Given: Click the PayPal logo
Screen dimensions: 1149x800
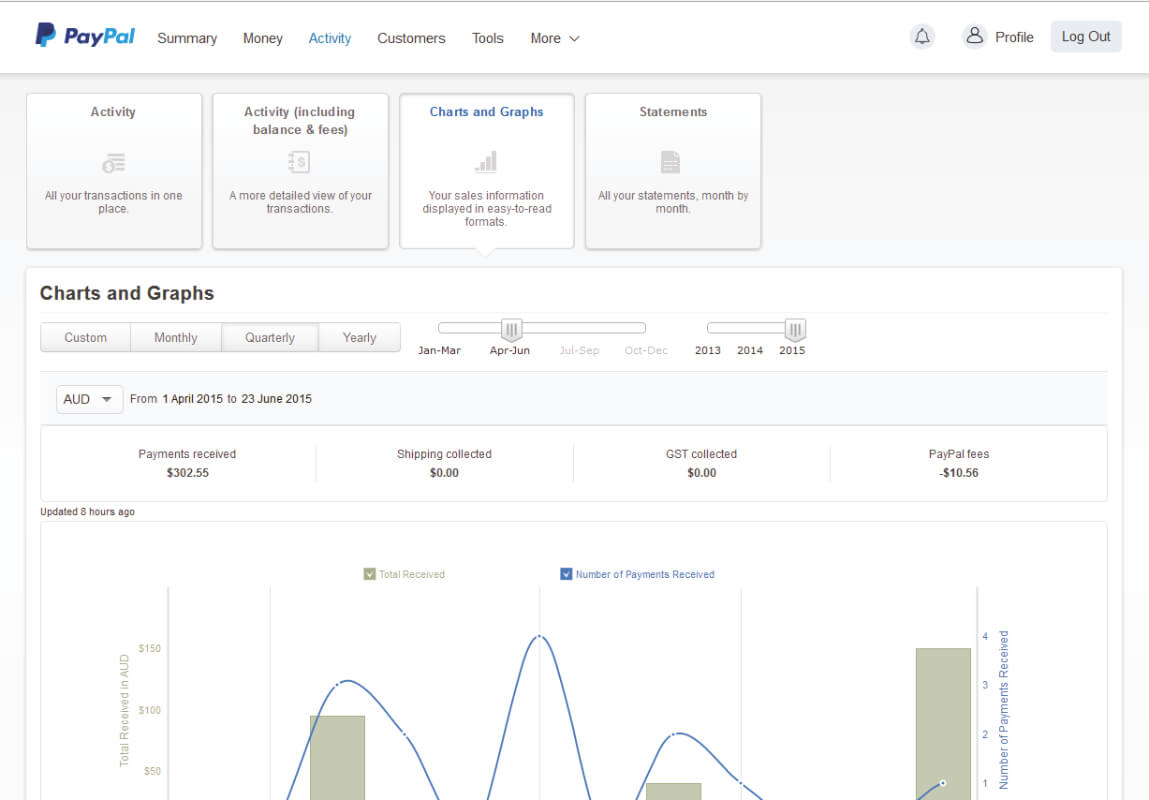Looking at the screenshot, I should tap(85, 35).
